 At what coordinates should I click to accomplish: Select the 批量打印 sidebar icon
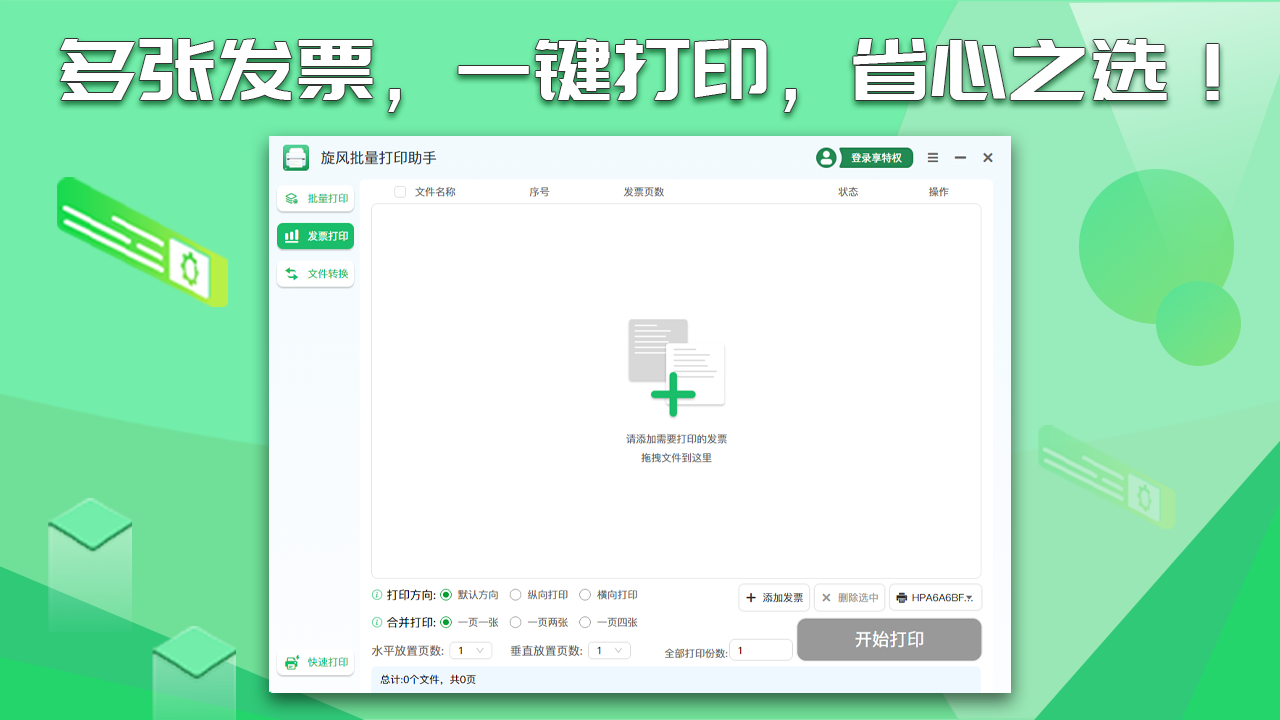[x=291, y=198]
